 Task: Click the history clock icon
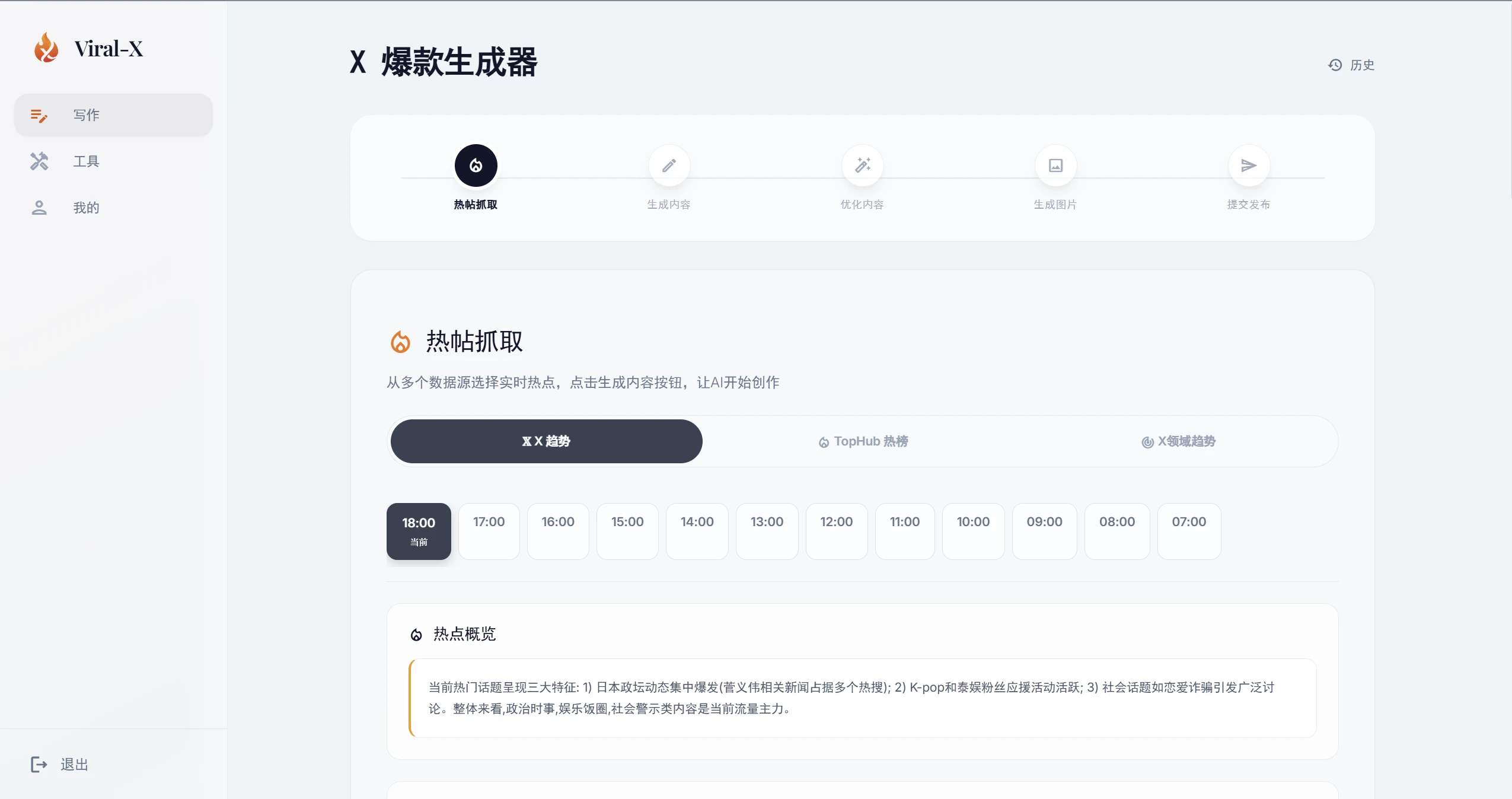pyautogui.click(x=1335, y=65)
